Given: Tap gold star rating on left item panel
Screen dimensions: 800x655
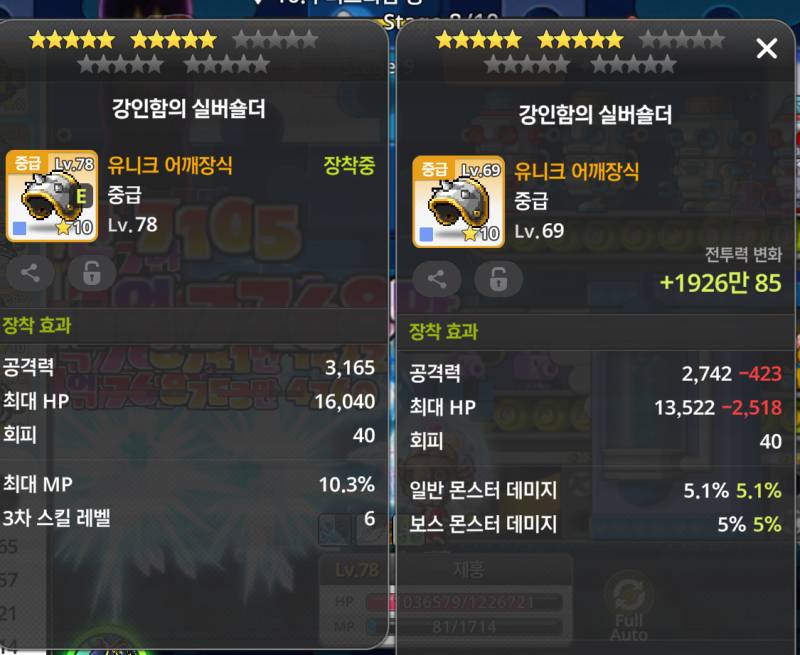Looking at the screenshot, I should coord(122,39).
